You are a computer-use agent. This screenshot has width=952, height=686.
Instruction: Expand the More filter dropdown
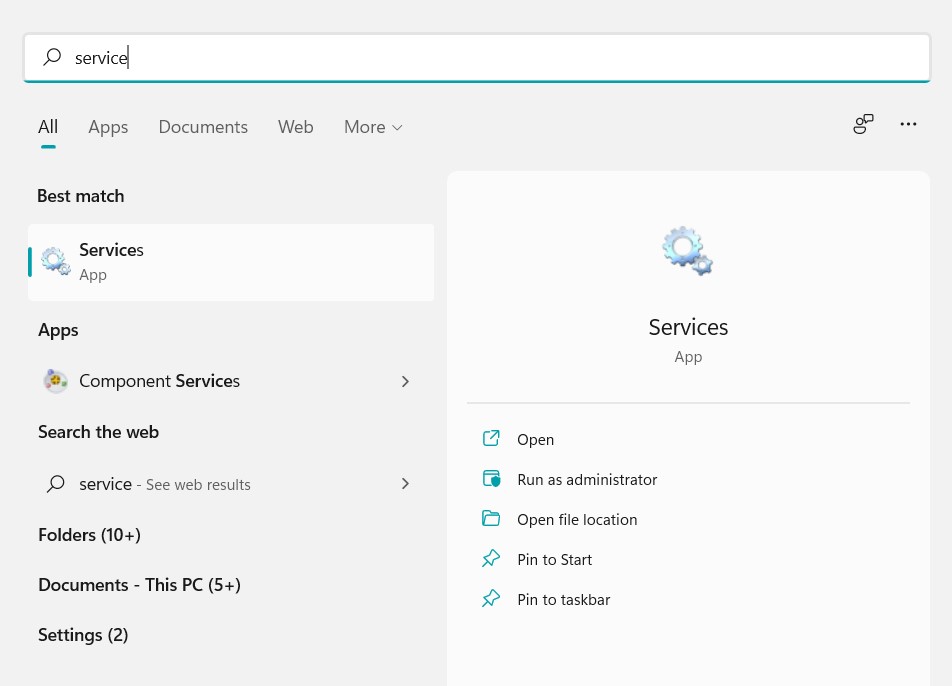pyautogui.click(x=373, y=127)
